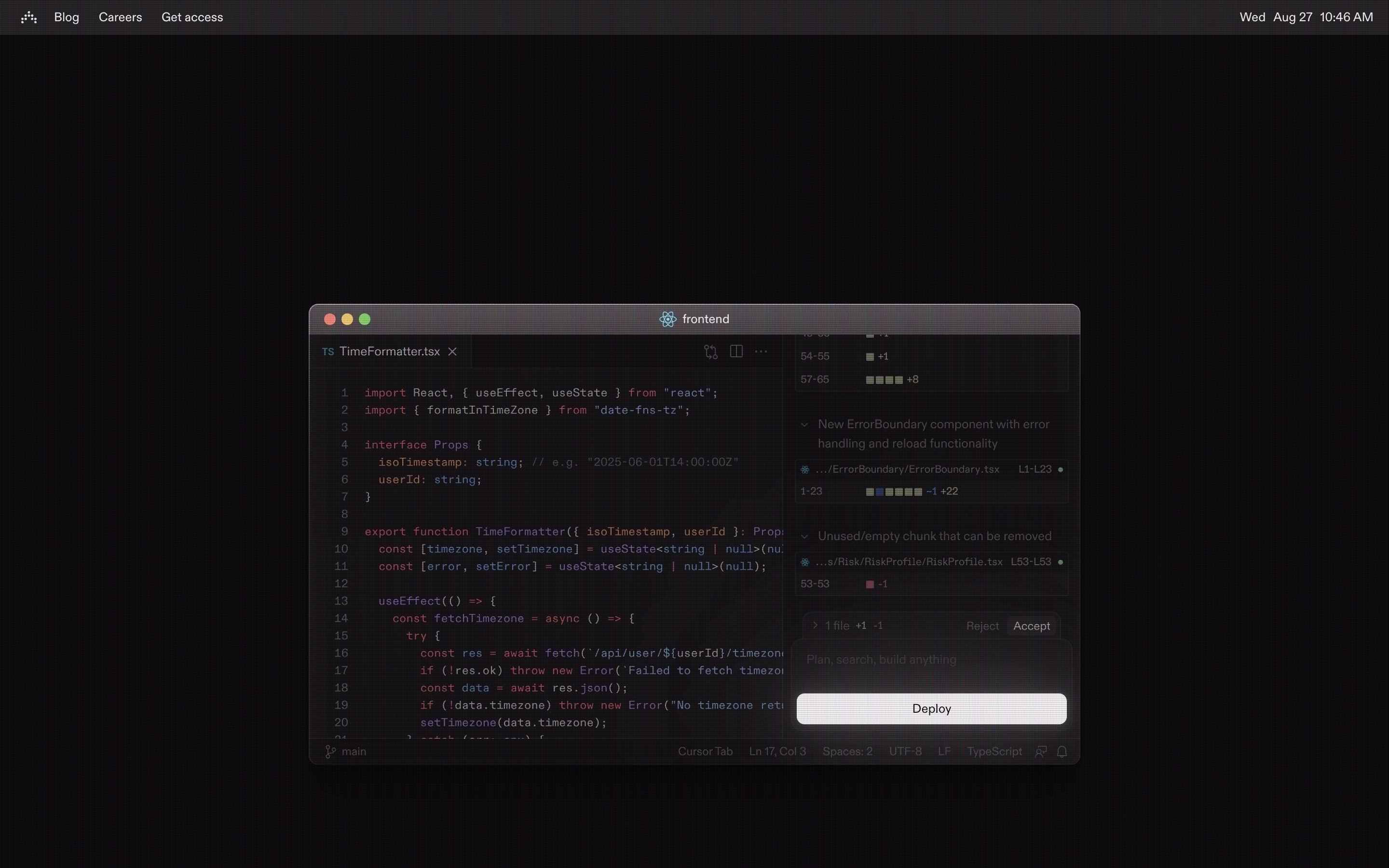
Task: Collapse the Unused/empty chunk section
Action: pyautogui.click(x=804, y=537)
